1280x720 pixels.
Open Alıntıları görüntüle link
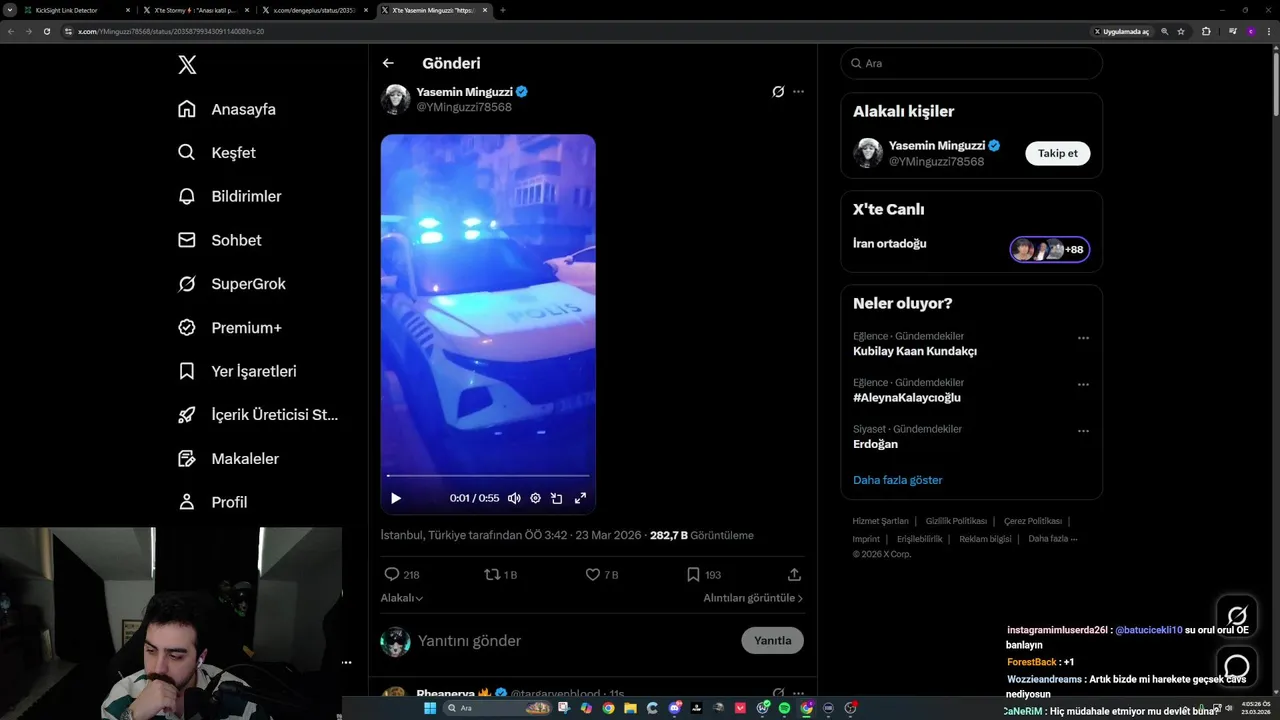point(753,598)
